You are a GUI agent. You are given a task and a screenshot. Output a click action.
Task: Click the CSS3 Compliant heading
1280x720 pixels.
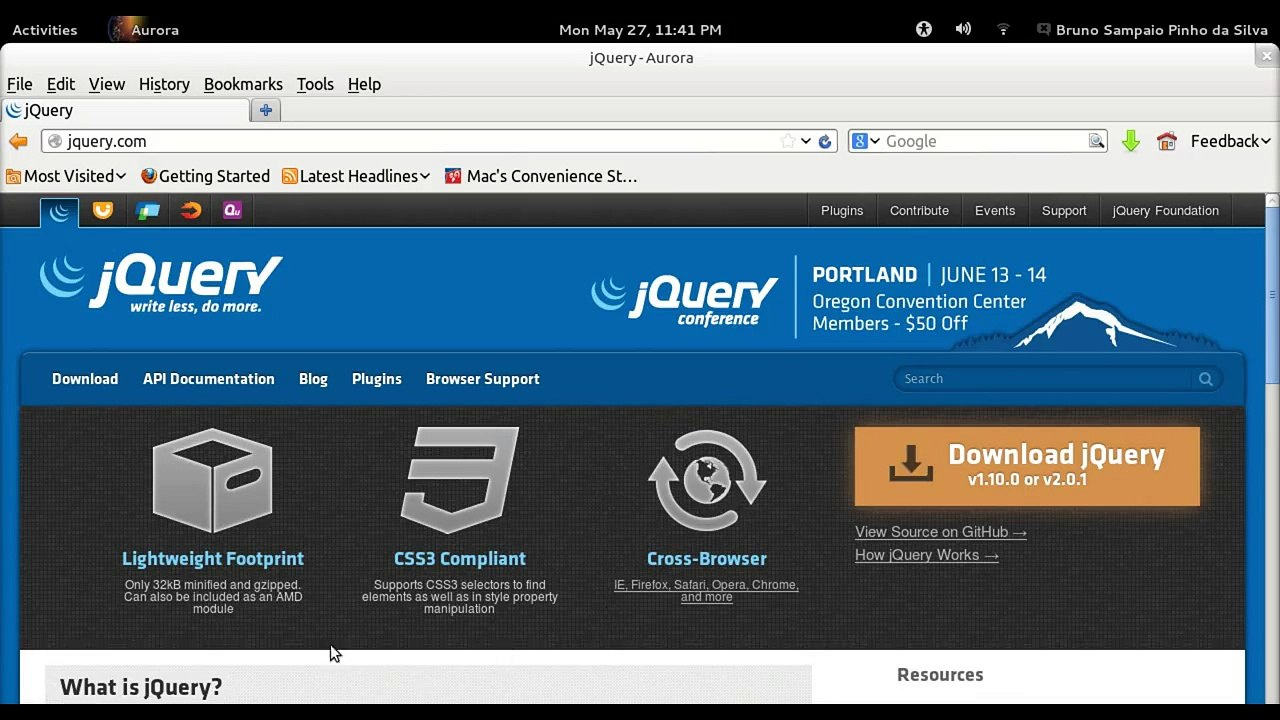[x=460, y=559]
